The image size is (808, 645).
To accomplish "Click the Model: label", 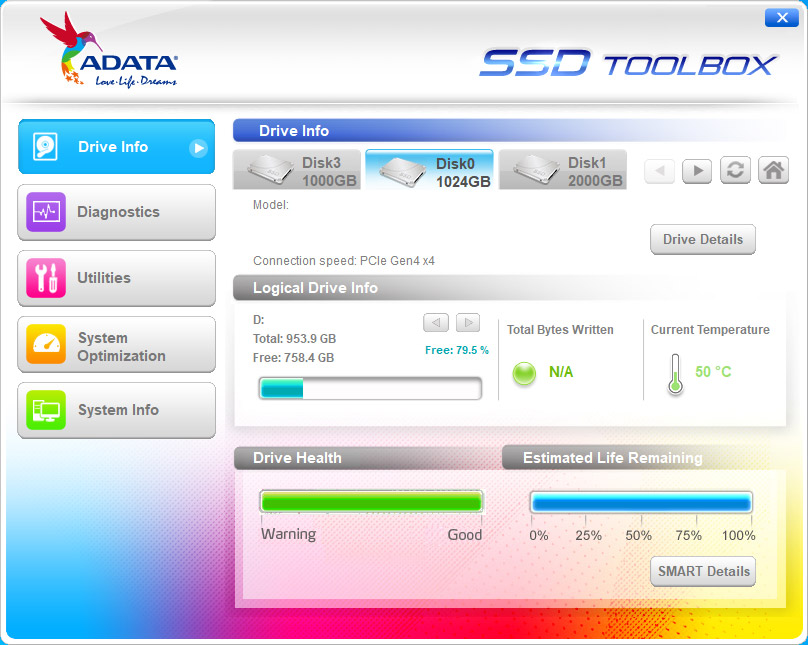I will click(271, 205).
